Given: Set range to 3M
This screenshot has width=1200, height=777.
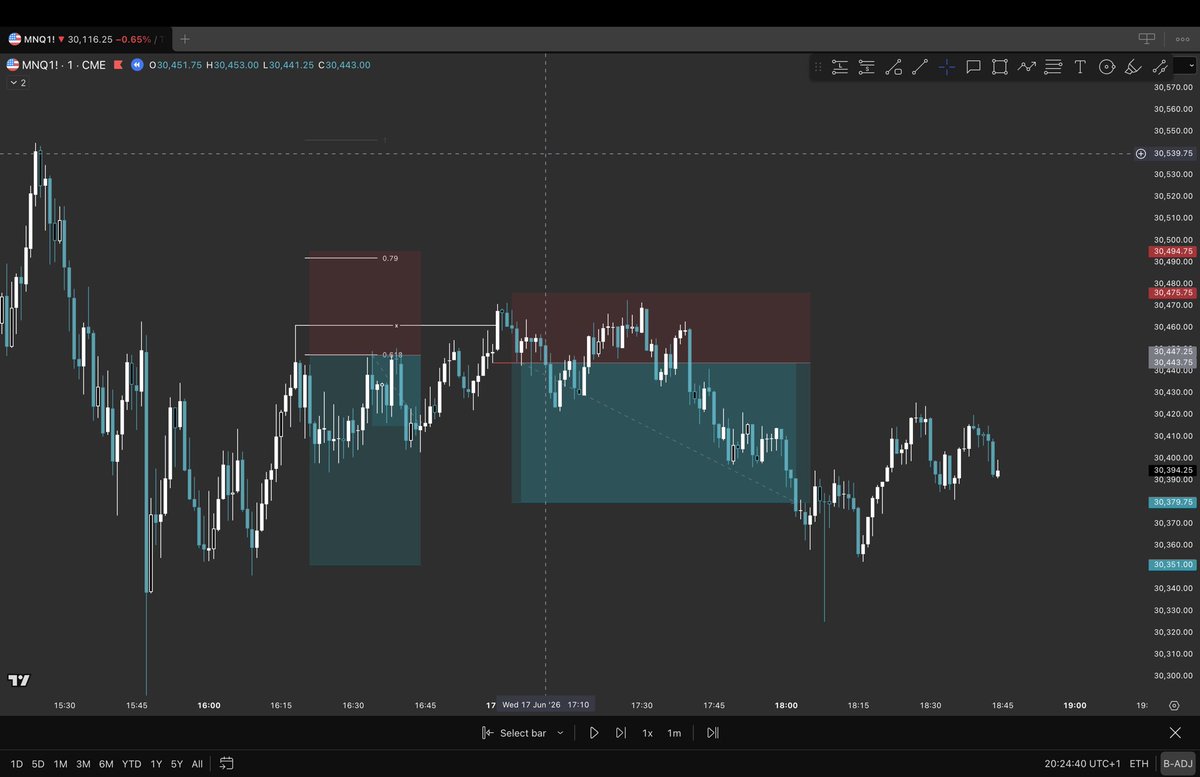Looking at the screenshot, I should click(83, 764).
